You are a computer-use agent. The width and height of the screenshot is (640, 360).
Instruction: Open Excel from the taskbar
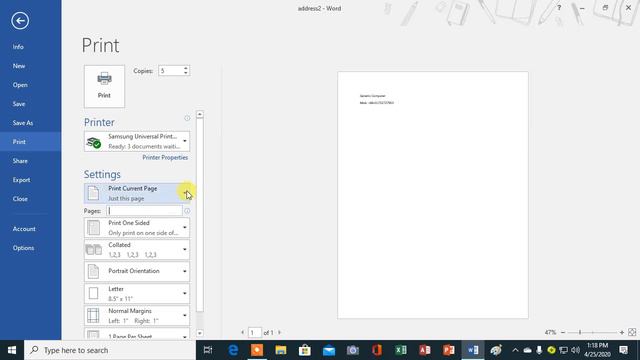point(401,350)
